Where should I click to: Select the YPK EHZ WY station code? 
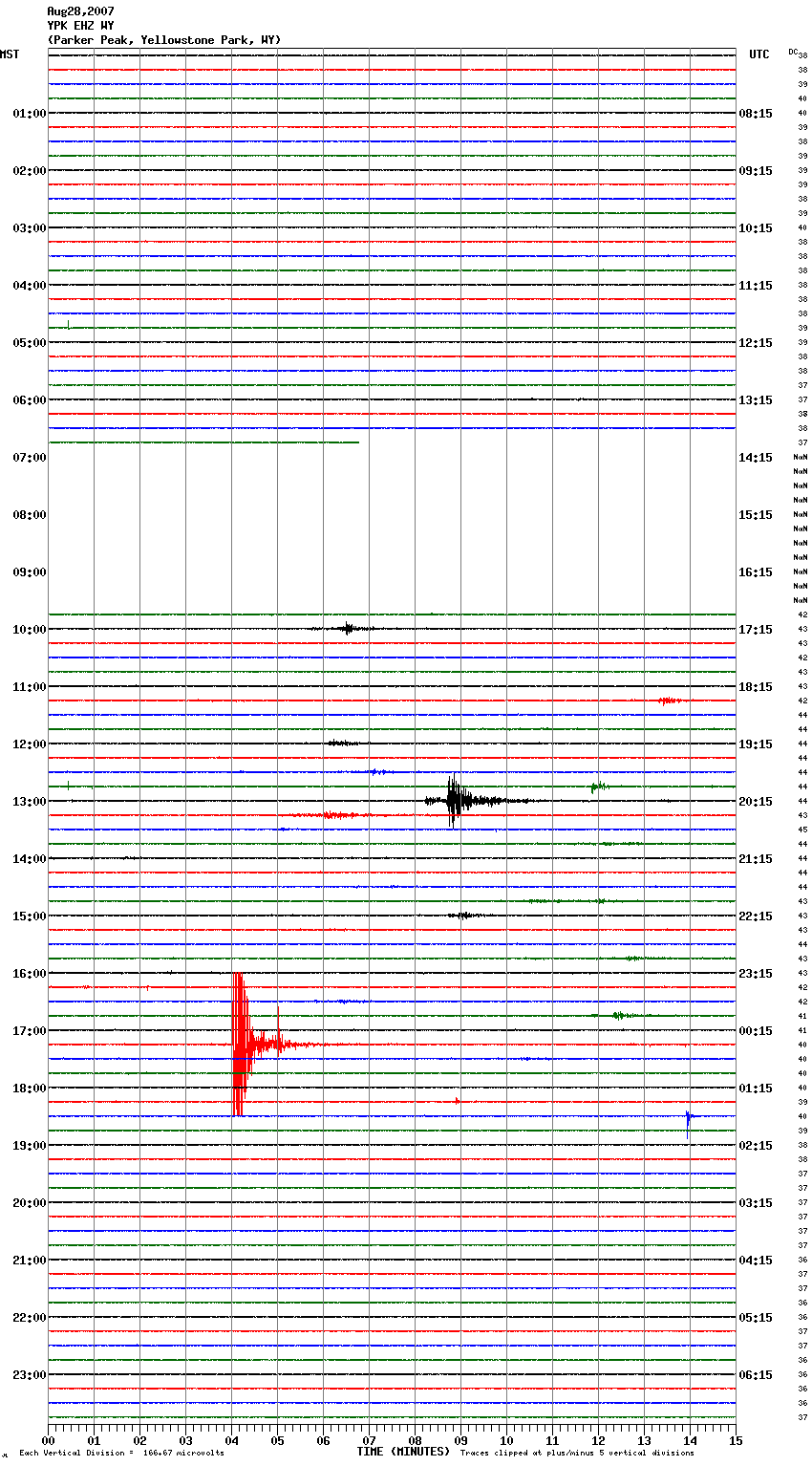80,26
